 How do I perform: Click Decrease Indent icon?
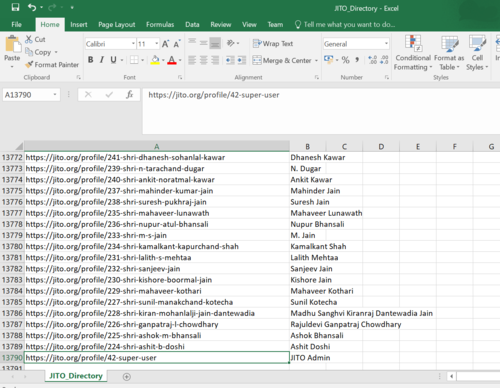coord(230,60)
